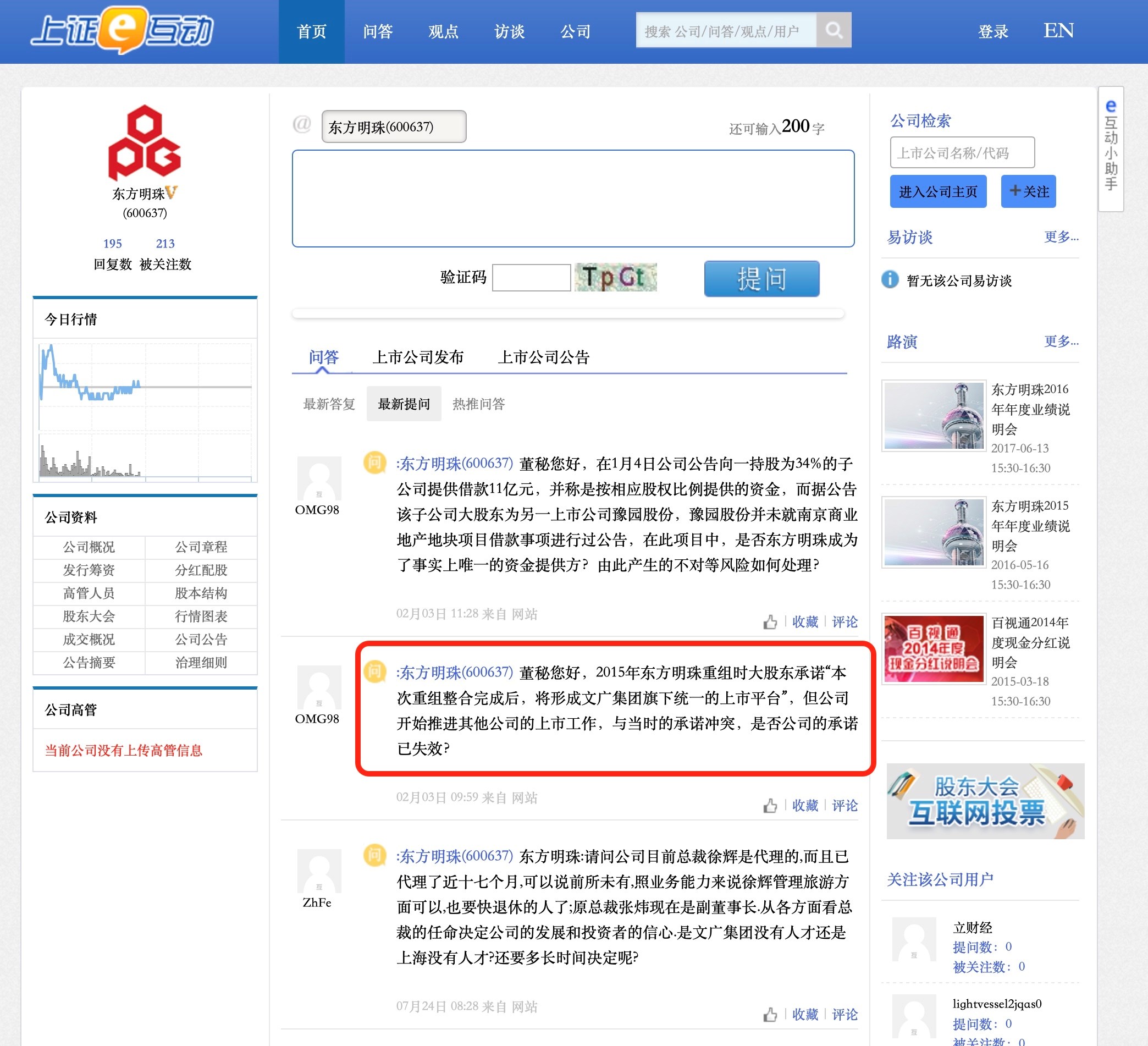The height and width of the screenshot is (1046, 1148).
Task: Click thumbs-up on ZhFe's question
Action: tap(770, 1014)
